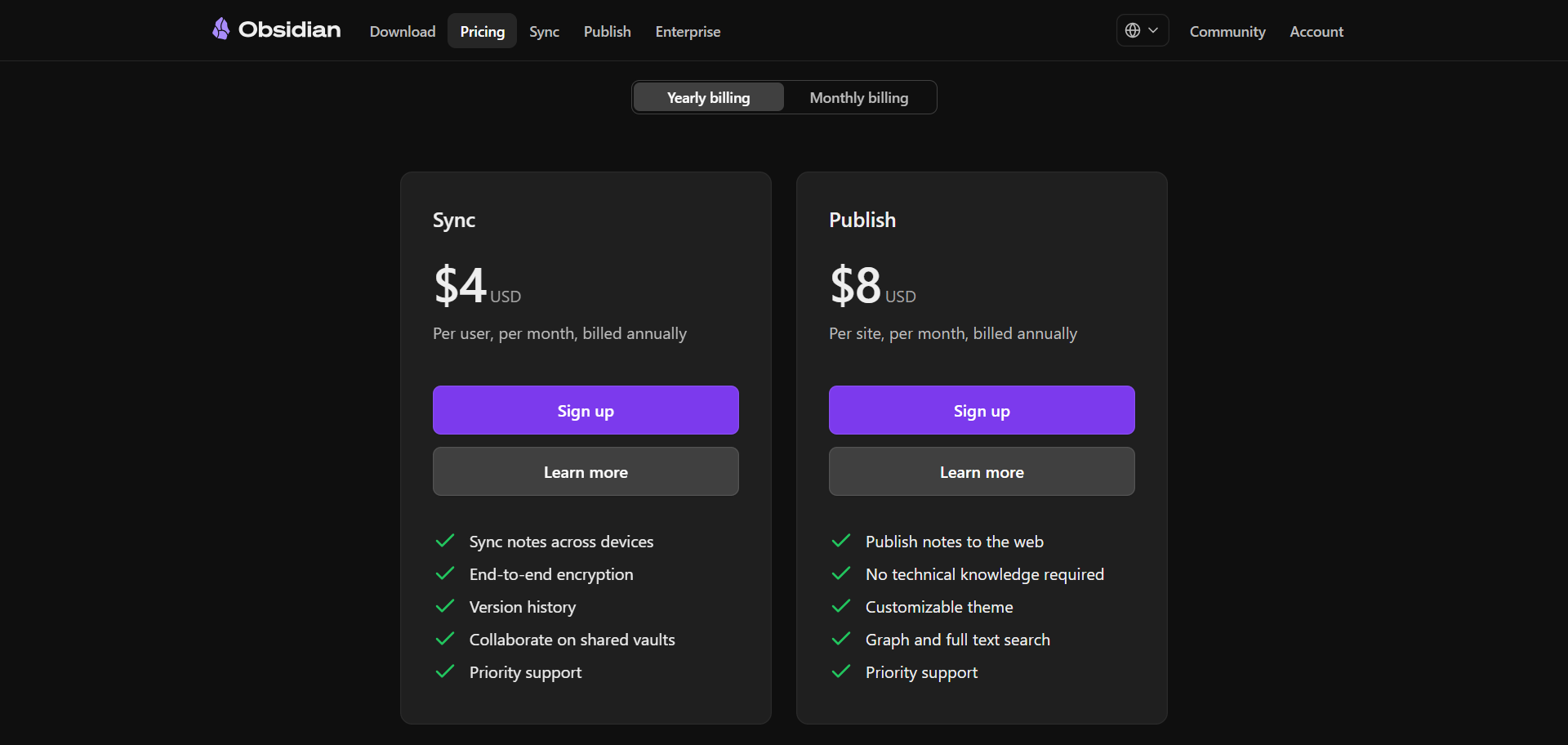Sign up for the Publish plan

(981, 410)
